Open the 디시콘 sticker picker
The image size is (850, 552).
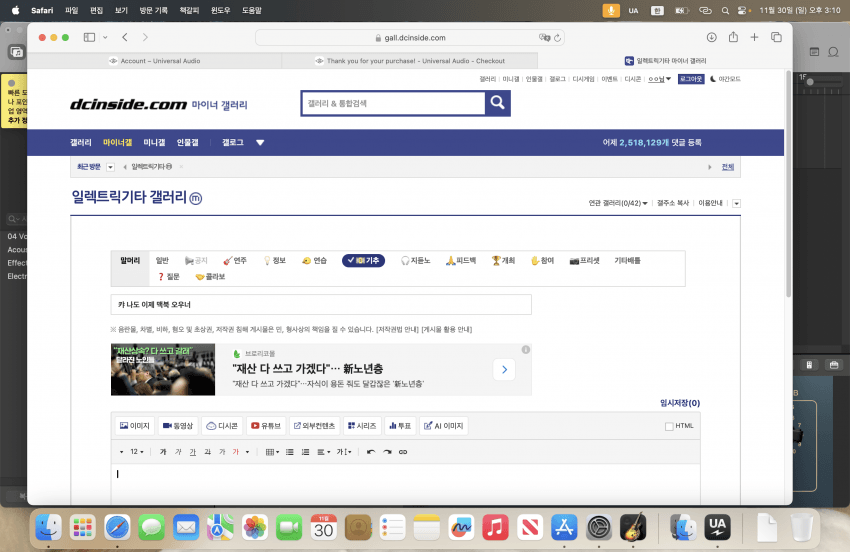point(222,425)
